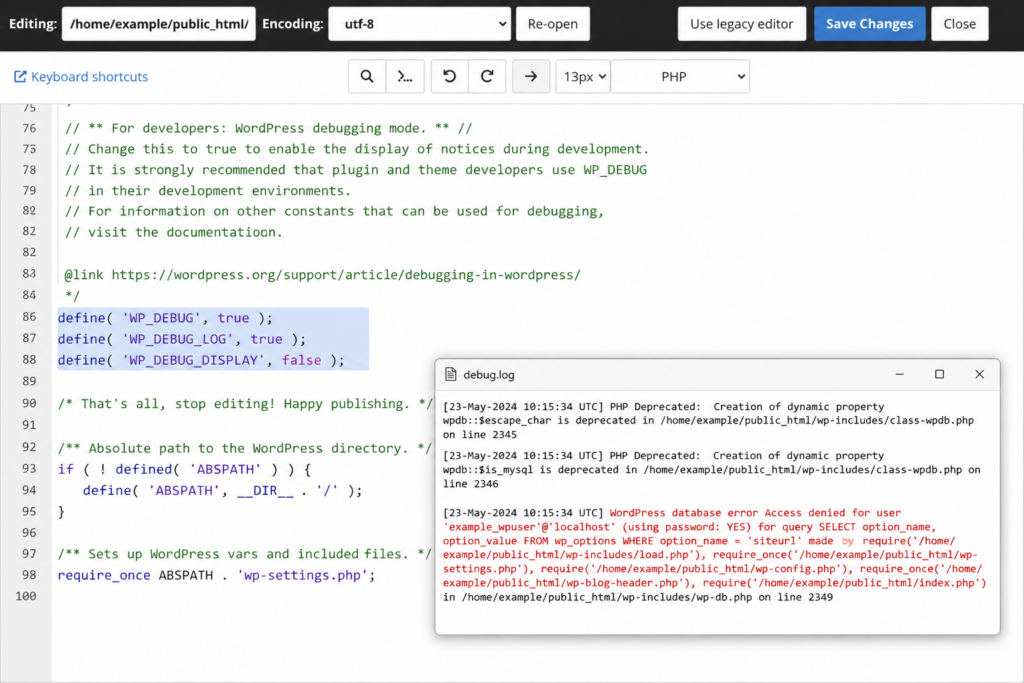Switch to Use legacy editor
Viewport: 1024px width, 683px height.
741,24
